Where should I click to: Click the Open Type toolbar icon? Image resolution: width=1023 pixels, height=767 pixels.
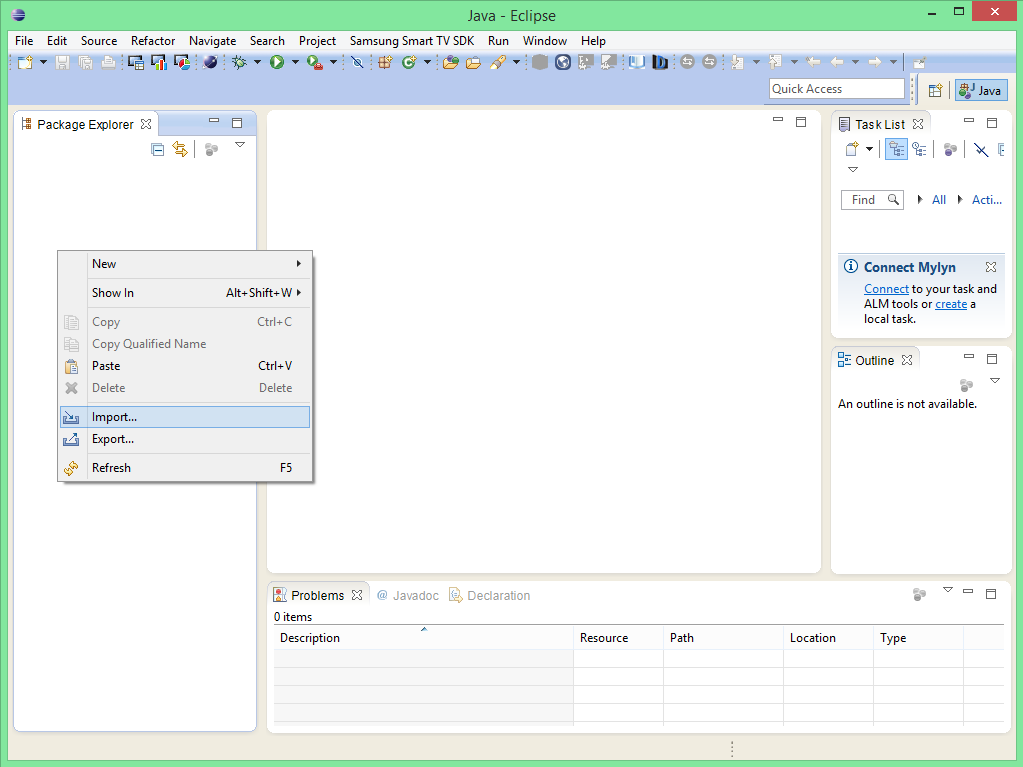pos(450,63)
